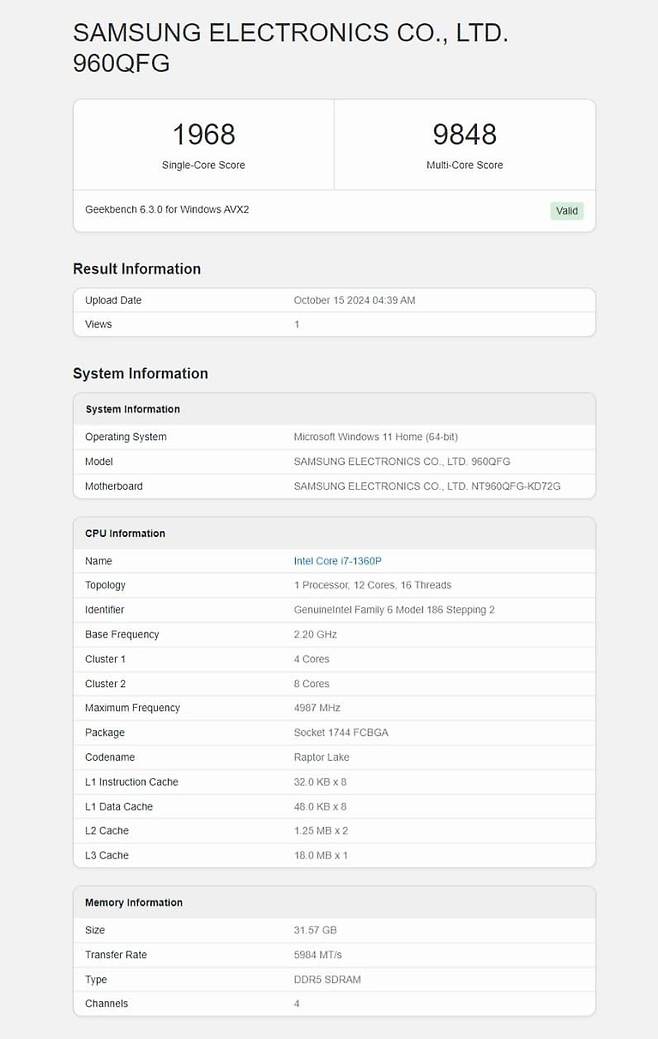
Task: Select the Model value SAMSUNG ELECTRONICS CO., LTD. 960QFG
Action: pos(402,461)
